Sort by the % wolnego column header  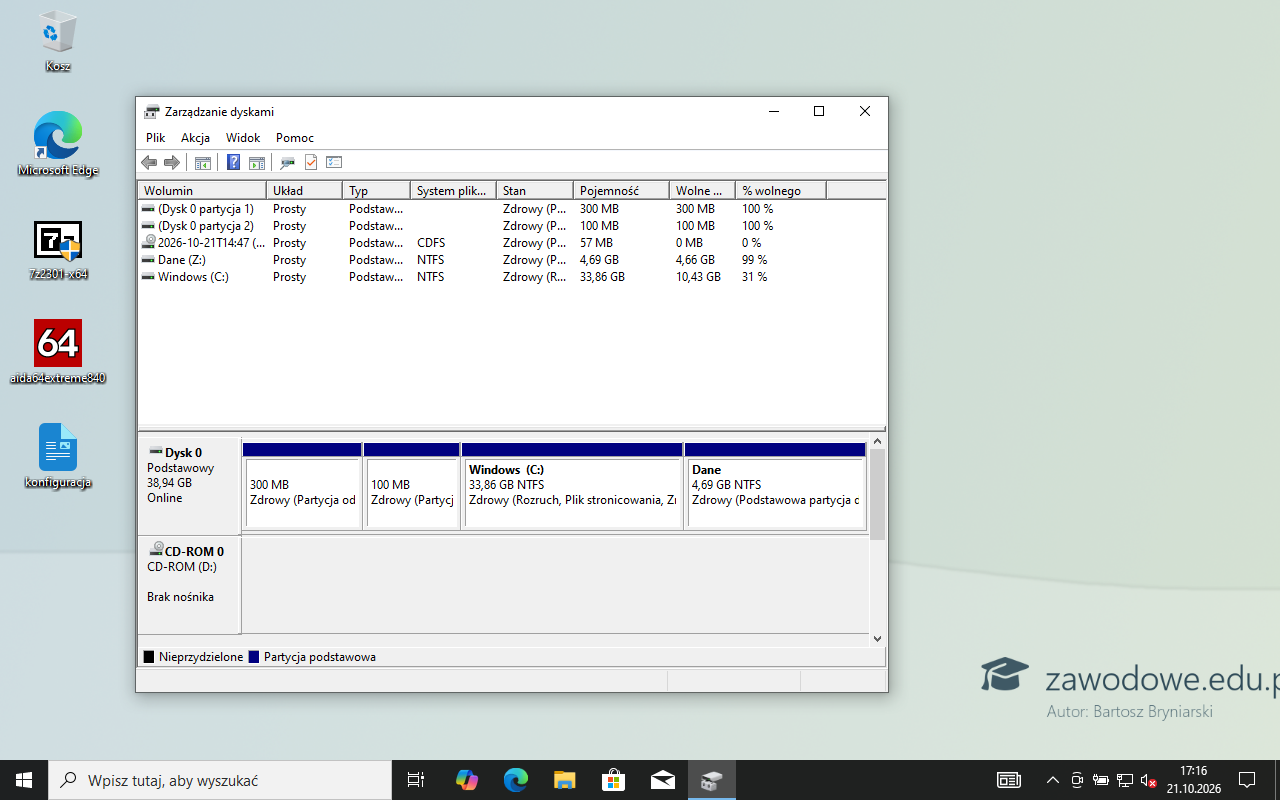[781, 190]
